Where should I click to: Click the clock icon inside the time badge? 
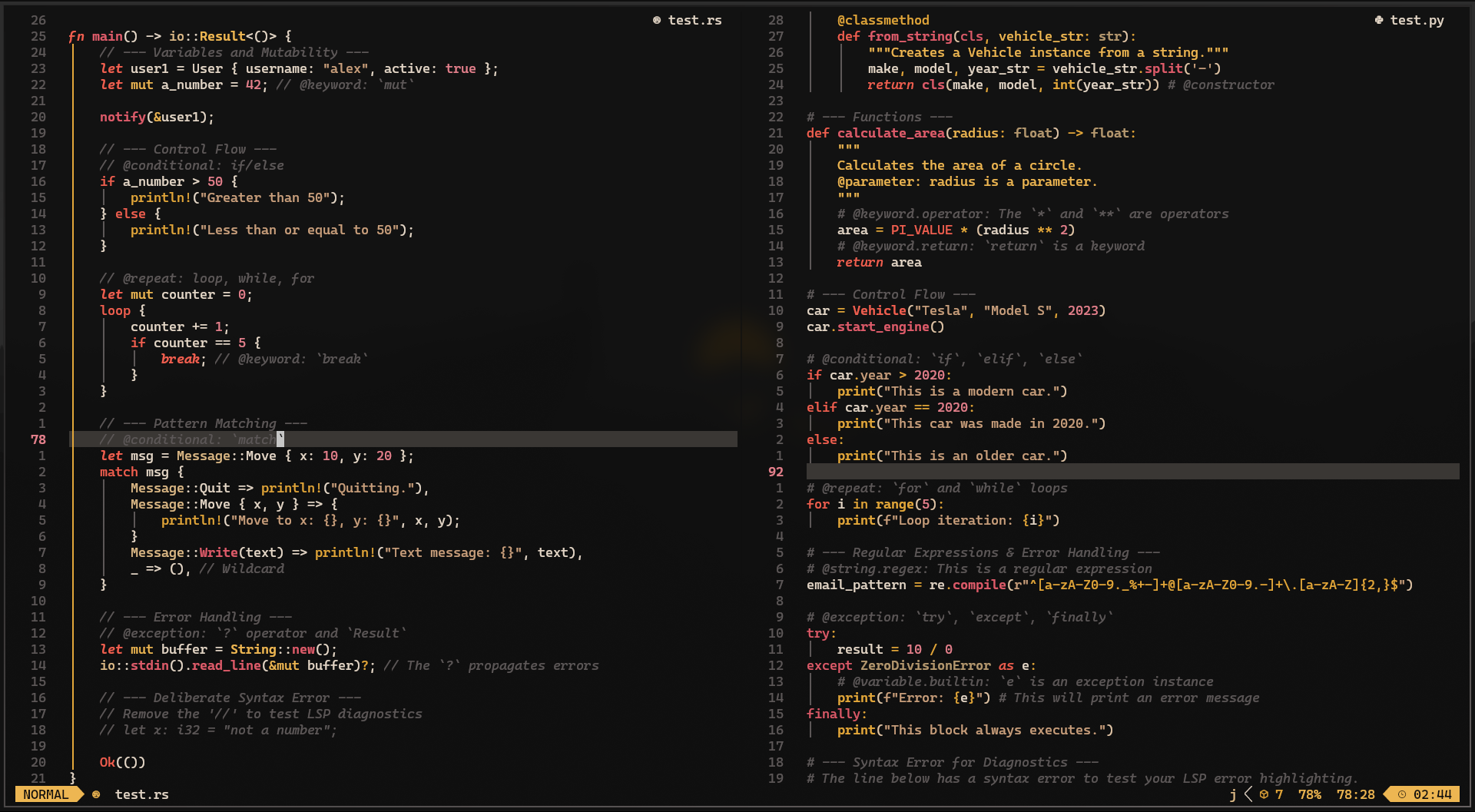click(x=1403, y=794)
